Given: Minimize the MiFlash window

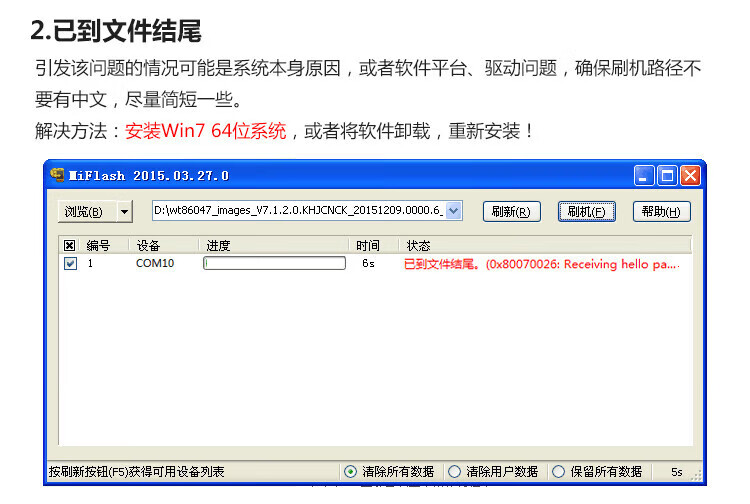Looking at the screenshot, I should coord(645,175).
